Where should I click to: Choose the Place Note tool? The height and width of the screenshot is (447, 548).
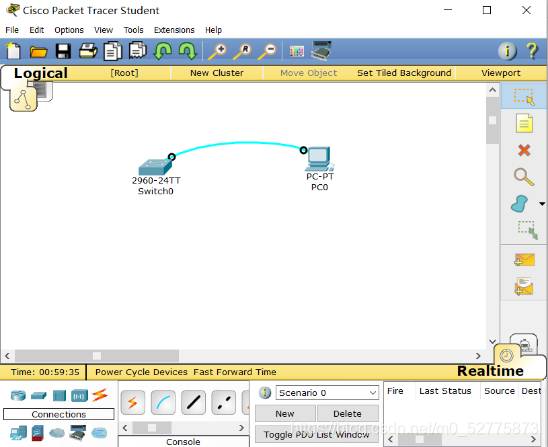click(524, 123)
